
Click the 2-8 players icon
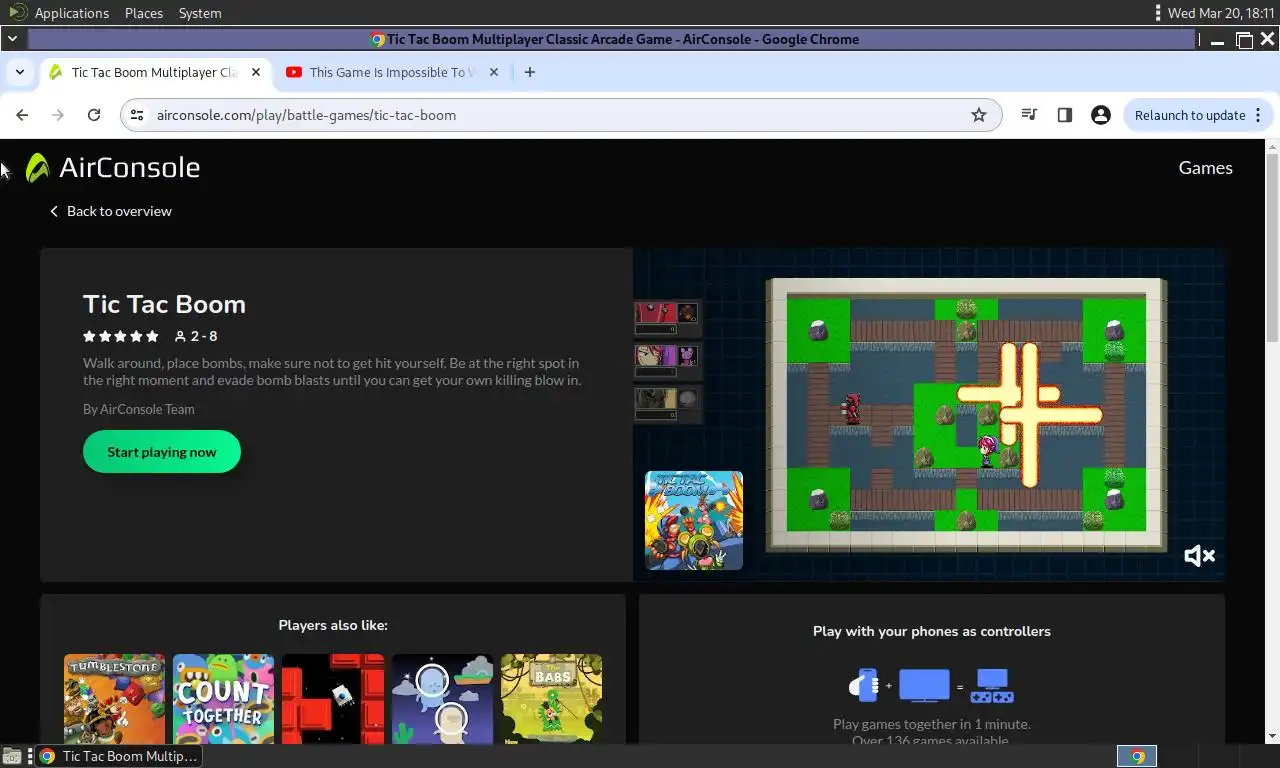tap(180, 336)
